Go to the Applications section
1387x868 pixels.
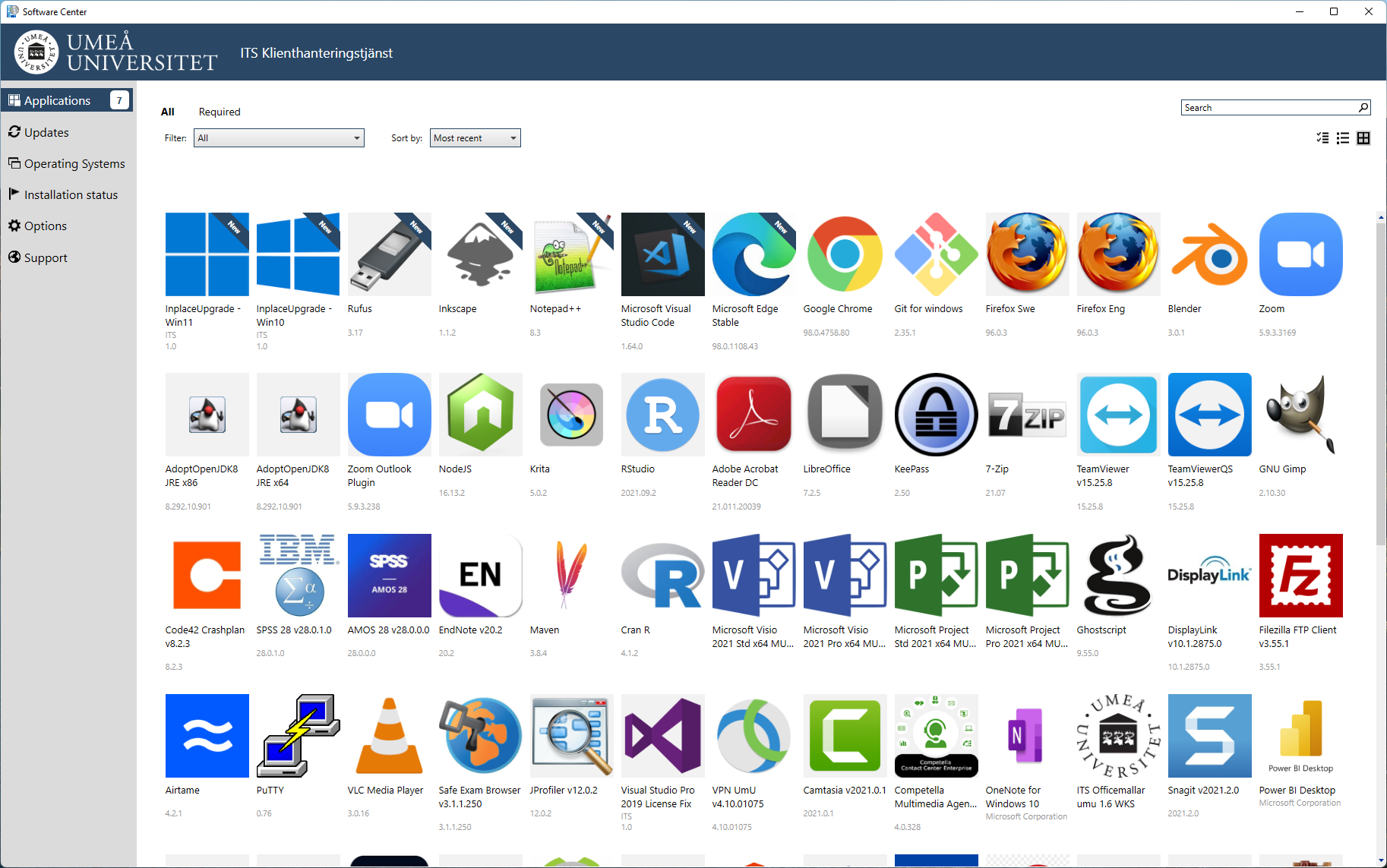coord(68,100)
